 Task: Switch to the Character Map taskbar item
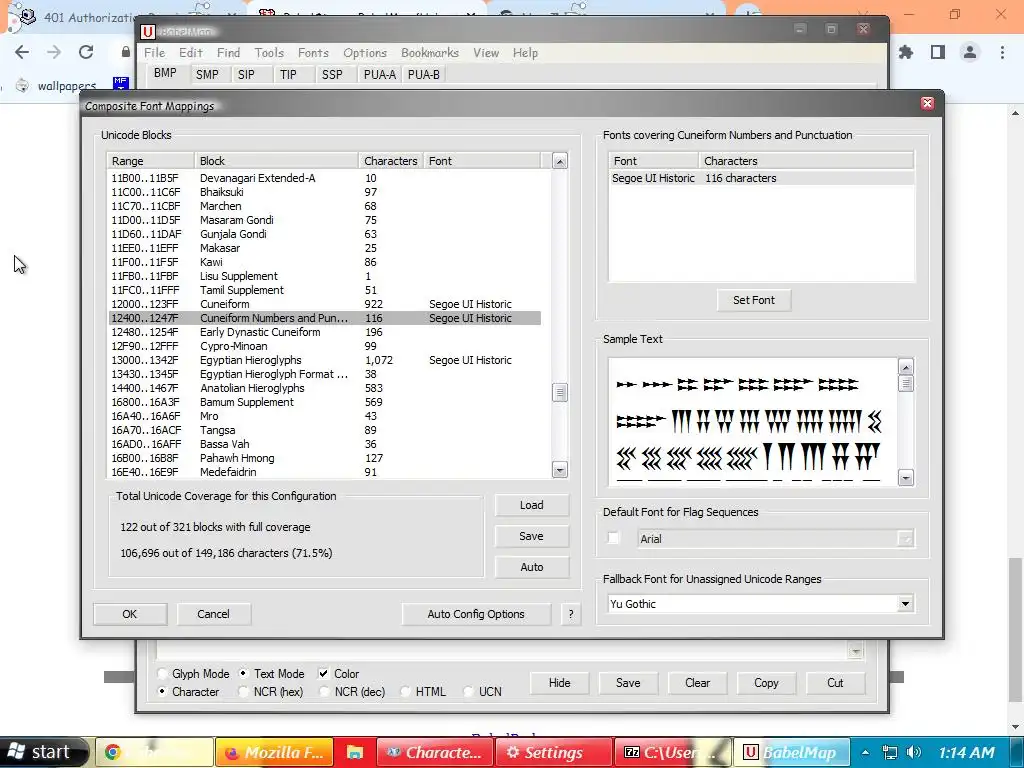click(435, 752)
